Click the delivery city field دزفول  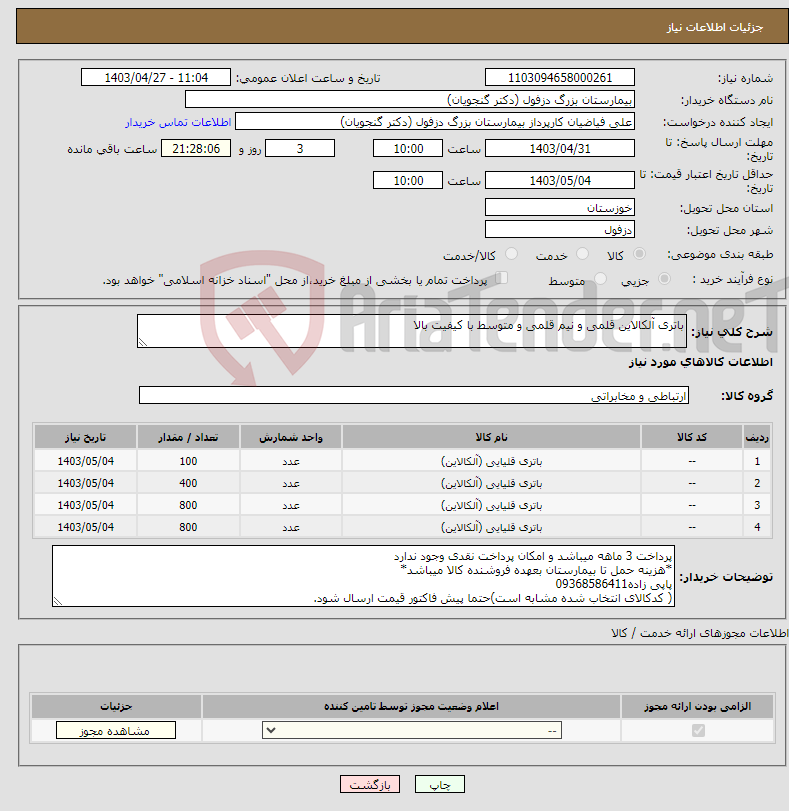[x=560, y=229]
